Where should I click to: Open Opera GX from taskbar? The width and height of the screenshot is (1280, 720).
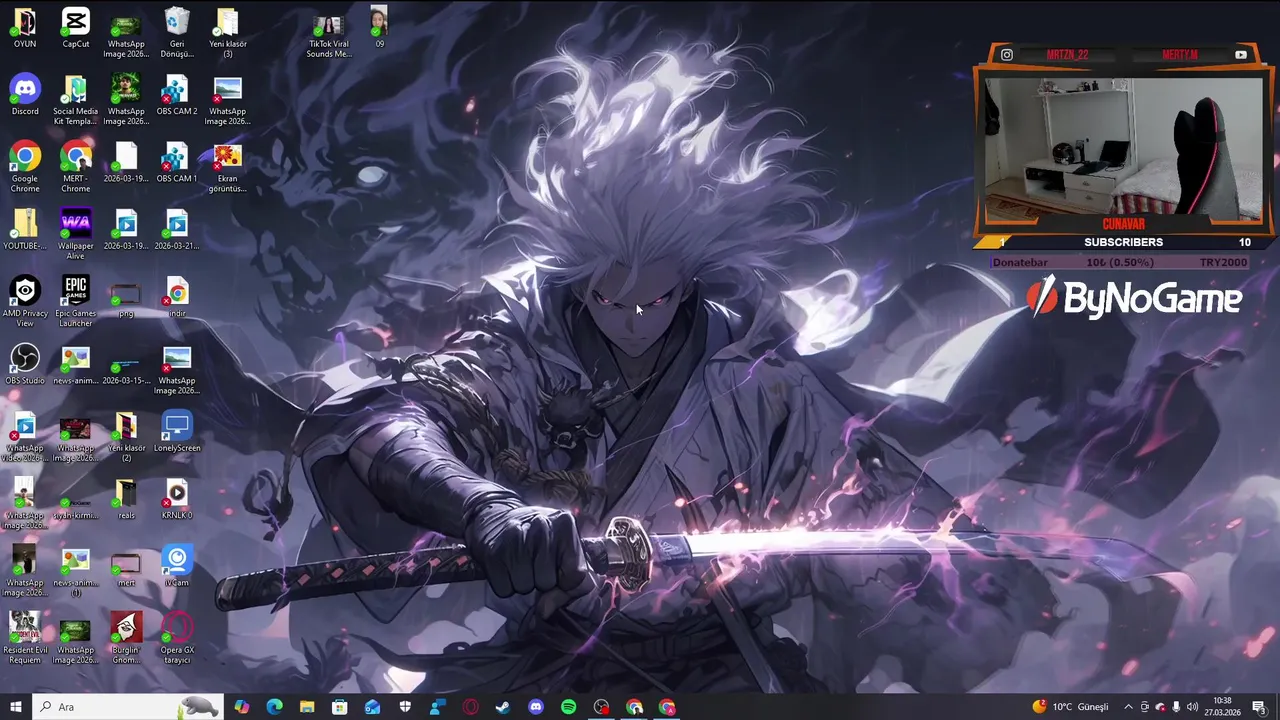(470, 707)
